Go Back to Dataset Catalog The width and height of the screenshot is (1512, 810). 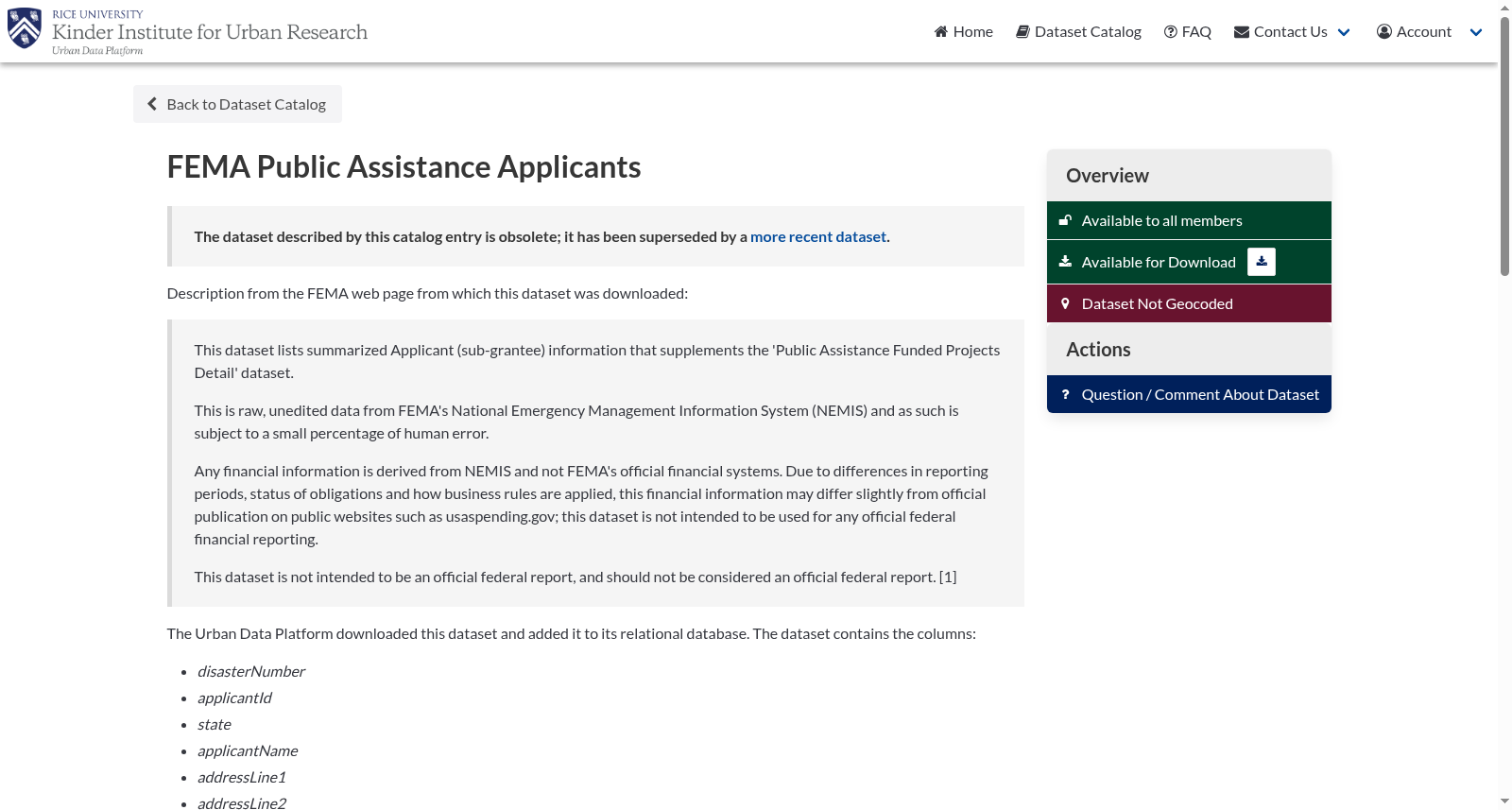coord(237,104)
